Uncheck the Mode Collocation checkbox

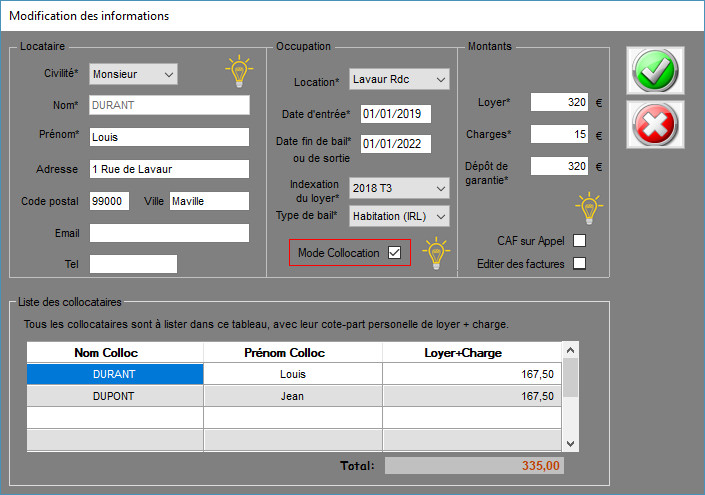(394, 253)
